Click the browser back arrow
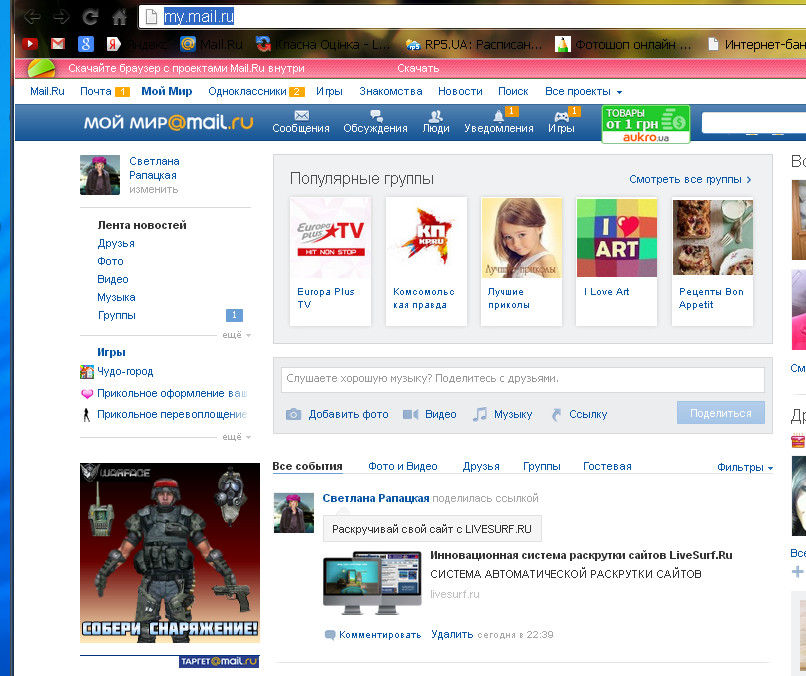 point(32,17)
